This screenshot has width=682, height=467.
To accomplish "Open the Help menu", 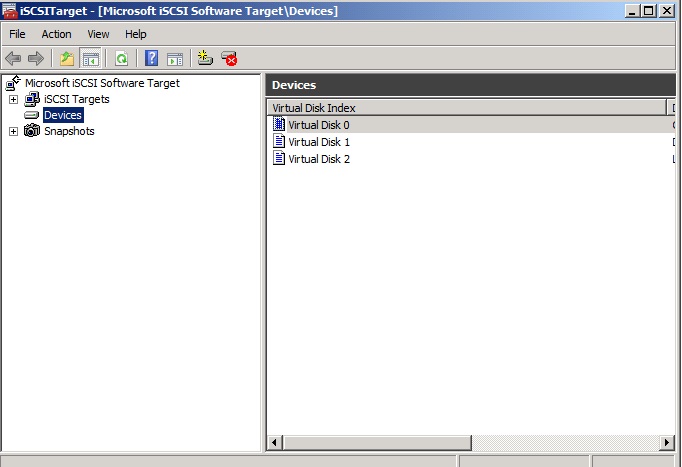I will pos(136,34).
